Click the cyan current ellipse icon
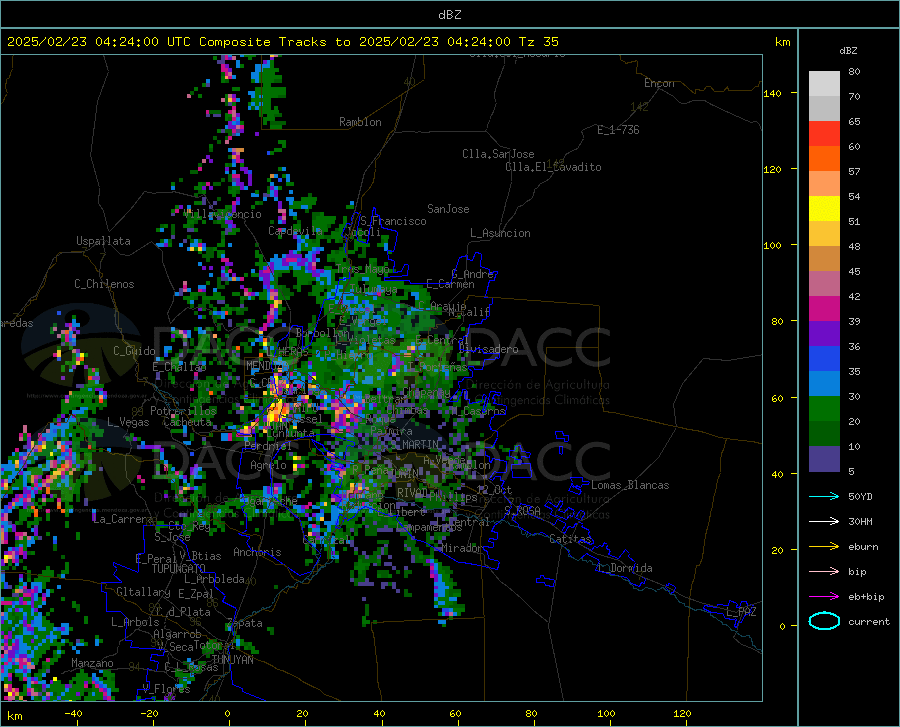900x727 pixels. 824,621
